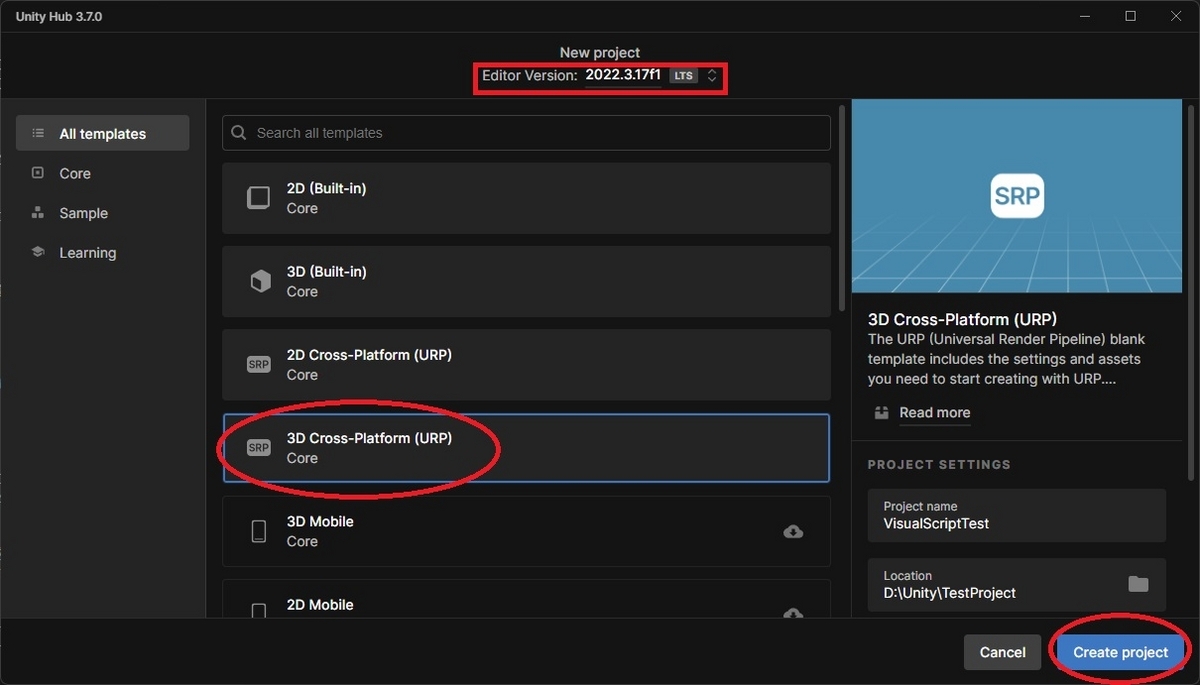The image size is (1200, 685).
Task: Click the LTS badge beside editor version
Action: click(683, 76)
